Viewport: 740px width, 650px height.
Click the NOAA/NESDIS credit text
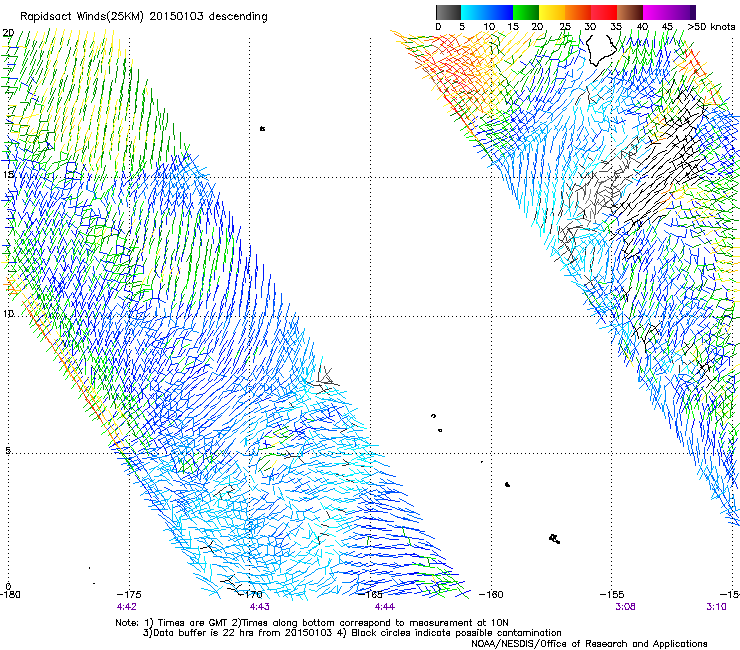[x=589, y=644]
